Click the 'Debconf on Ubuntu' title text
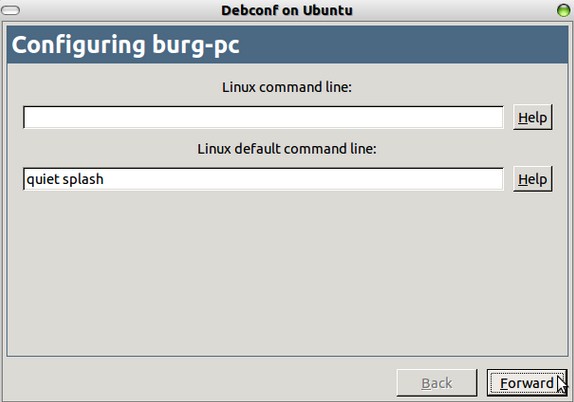 287,10
